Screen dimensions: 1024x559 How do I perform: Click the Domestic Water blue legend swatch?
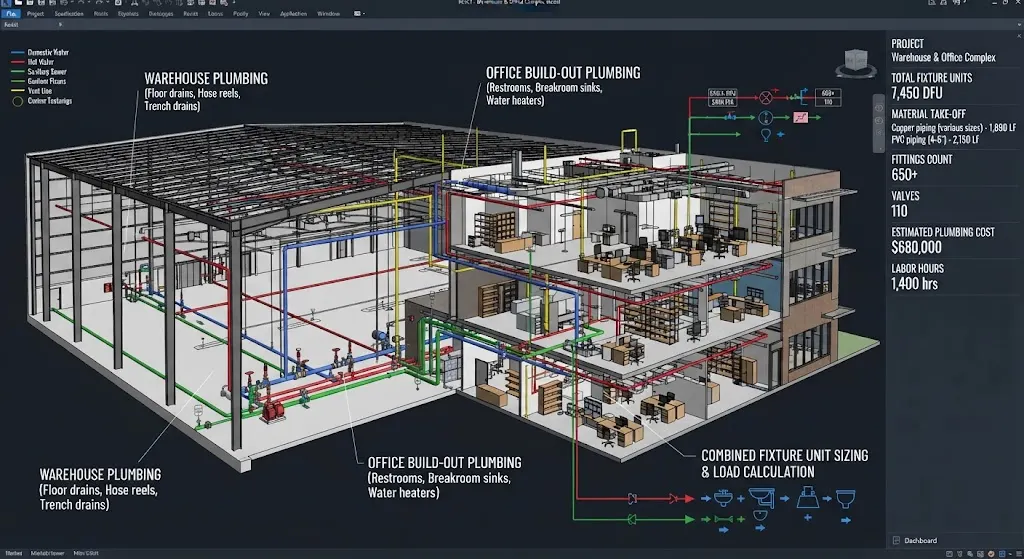pyautogui.click(x=18, y=52)
